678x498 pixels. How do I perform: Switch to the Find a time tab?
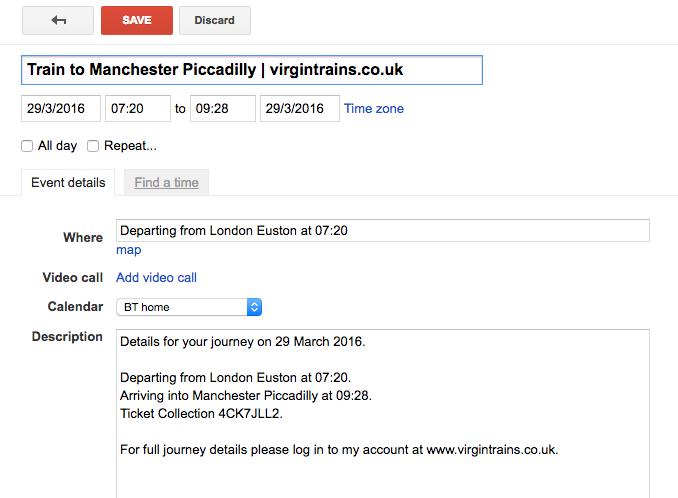[166, 182]
